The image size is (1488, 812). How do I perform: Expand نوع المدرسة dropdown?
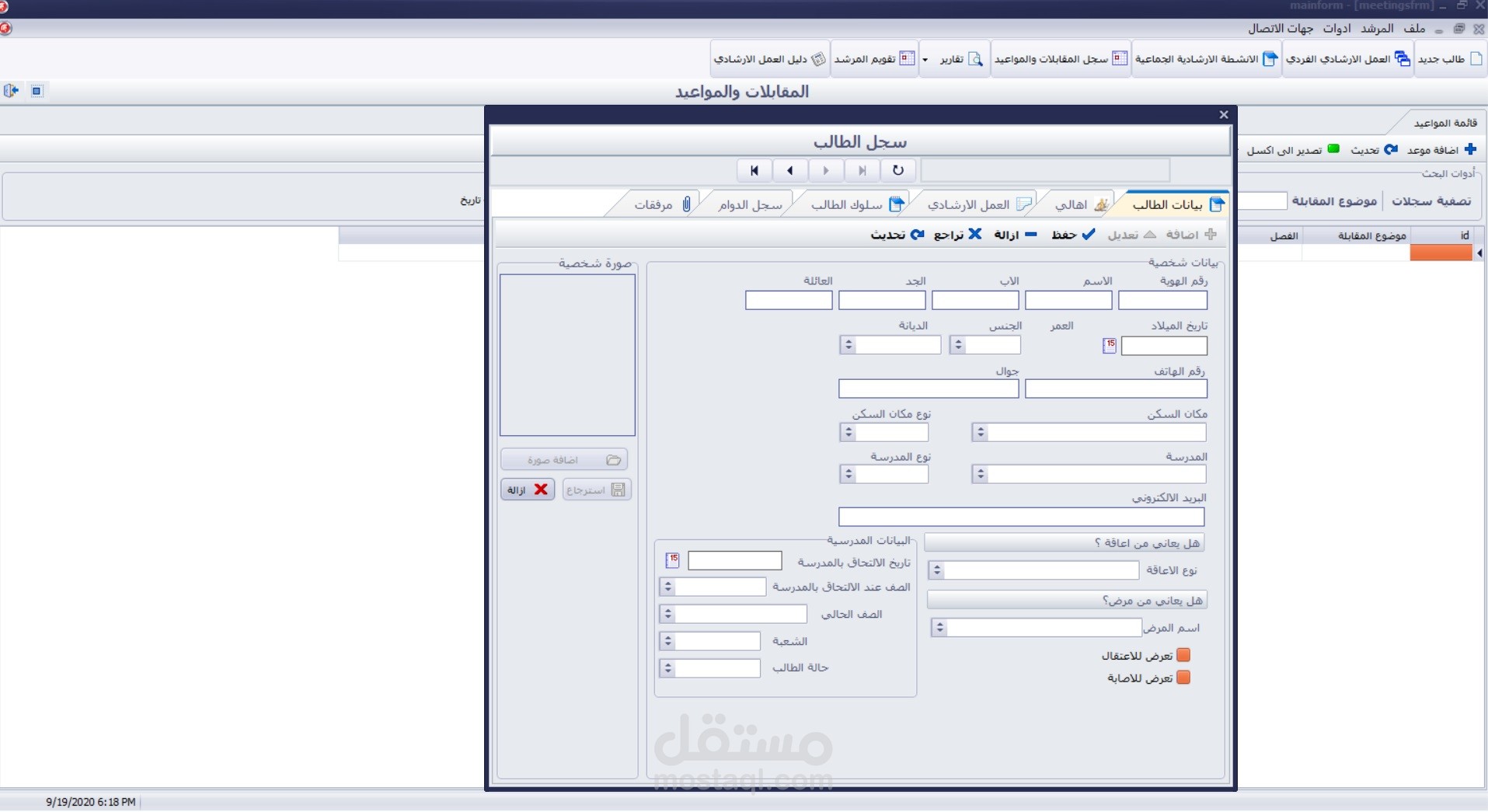[x=848, y=474]
